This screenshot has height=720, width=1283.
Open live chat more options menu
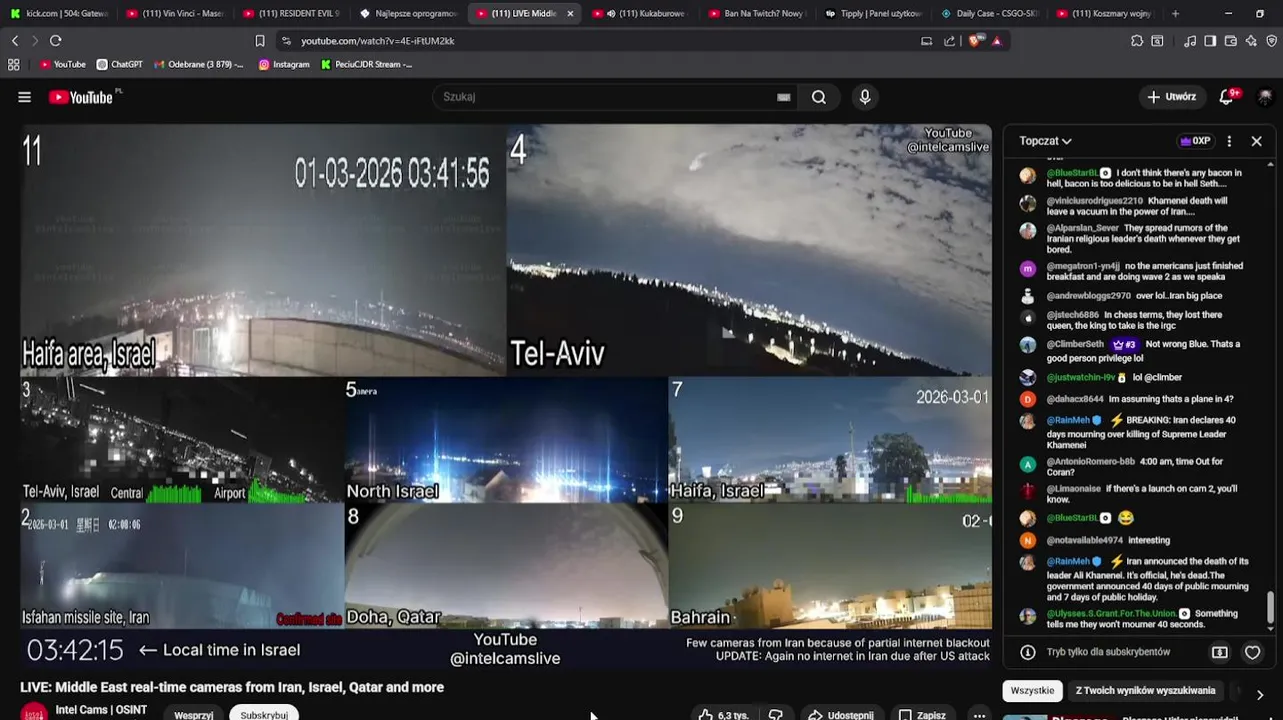(1229, 141)
